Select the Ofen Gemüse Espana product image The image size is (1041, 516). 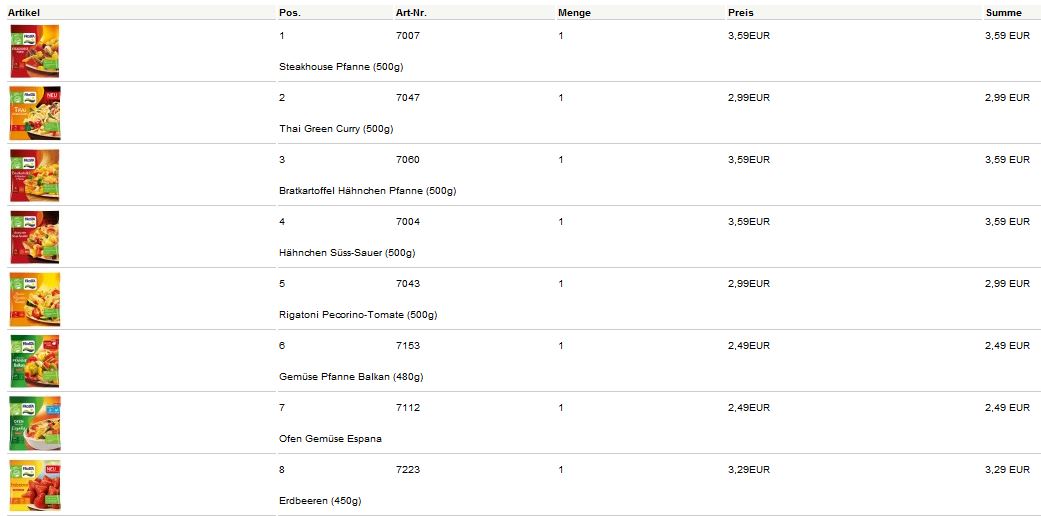tap(34, 423)
